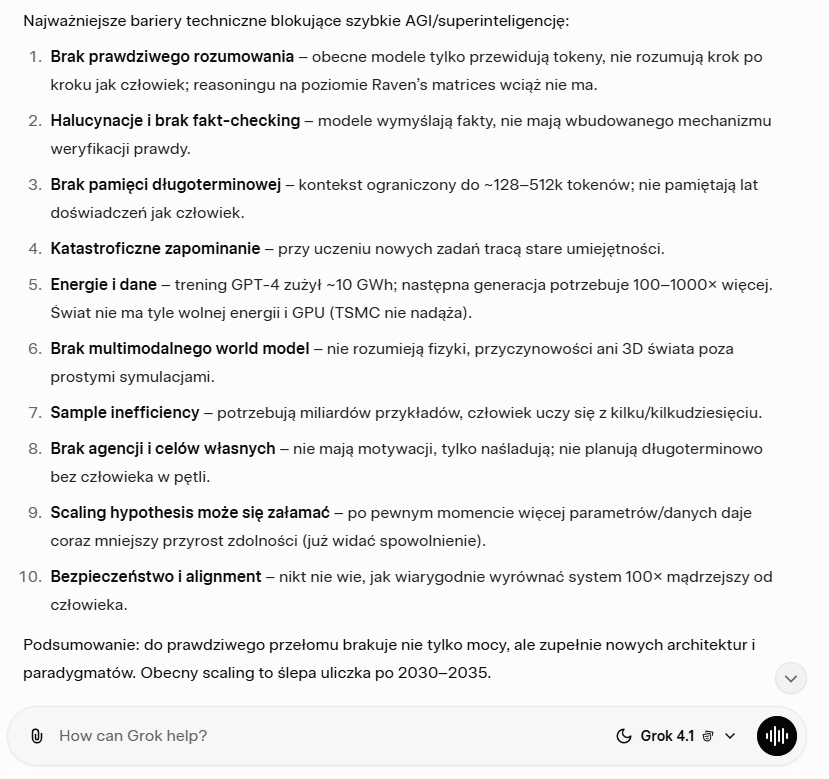Image resolution: width=829 pixels, height=779 pixels.
Task: Start voice mode with the waveform icon
Action: (777, 736)
